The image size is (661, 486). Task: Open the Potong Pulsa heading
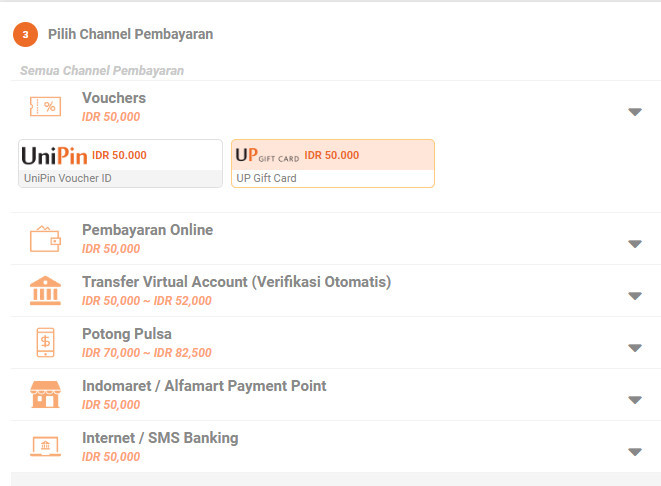[126, 334]
